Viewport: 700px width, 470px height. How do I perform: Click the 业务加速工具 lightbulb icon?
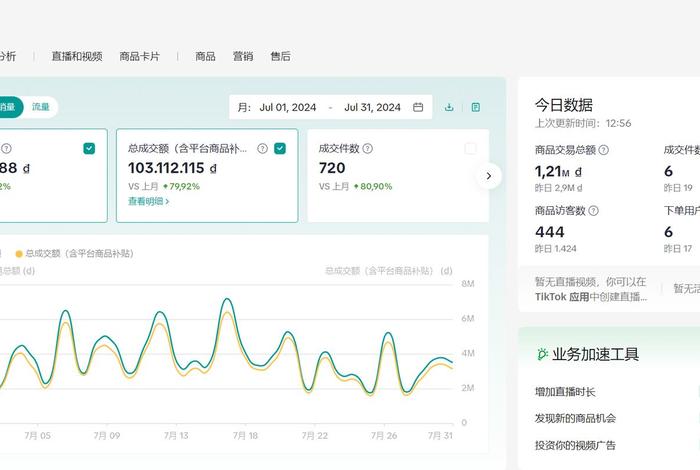pyautogui.click(x=542, y=354)
